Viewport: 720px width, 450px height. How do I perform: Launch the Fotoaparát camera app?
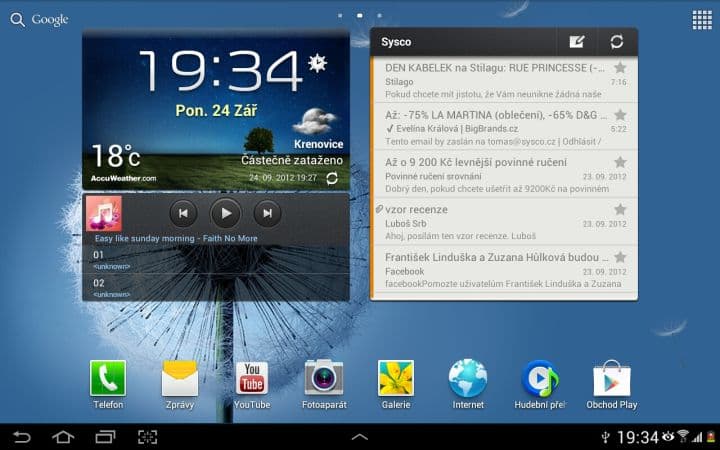(x=324, y=379)
